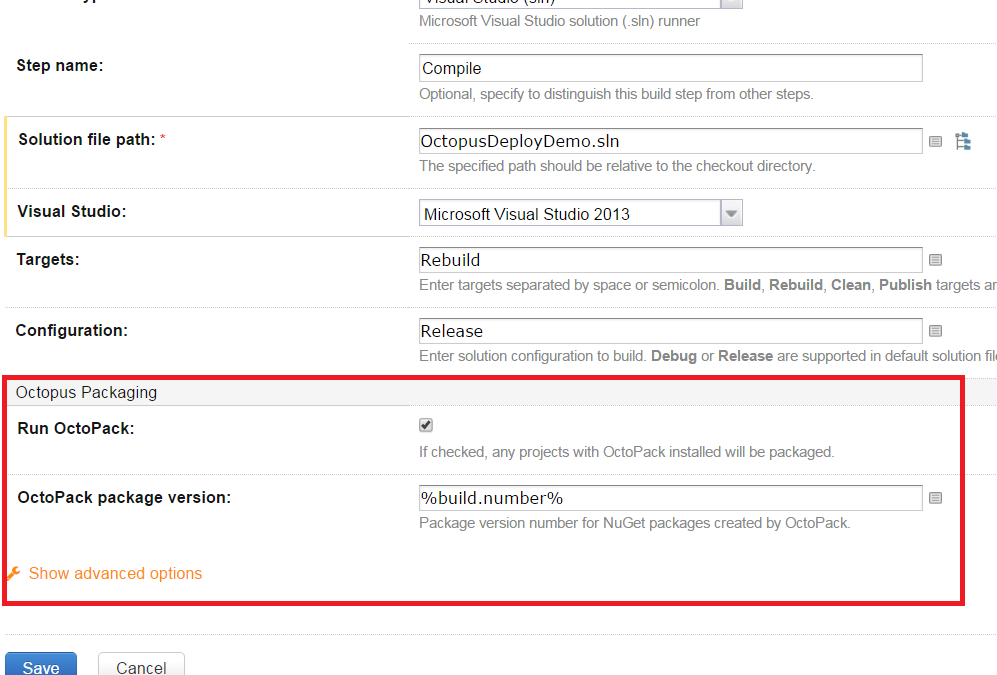Image resolution: width=997 pixels, height=675 pixels.
Task: Click the parameter icon beside Solution file path
Action: (935, 142)
